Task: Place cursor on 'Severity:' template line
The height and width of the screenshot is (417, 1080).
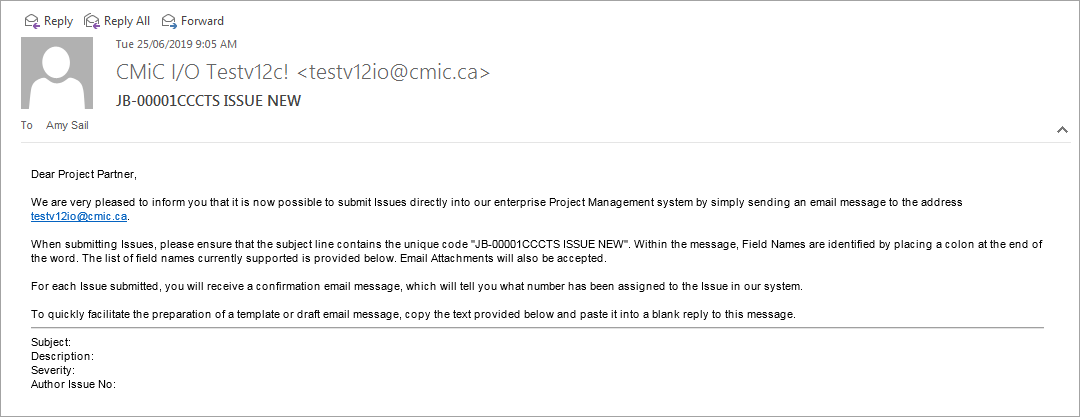Action: 53,370
